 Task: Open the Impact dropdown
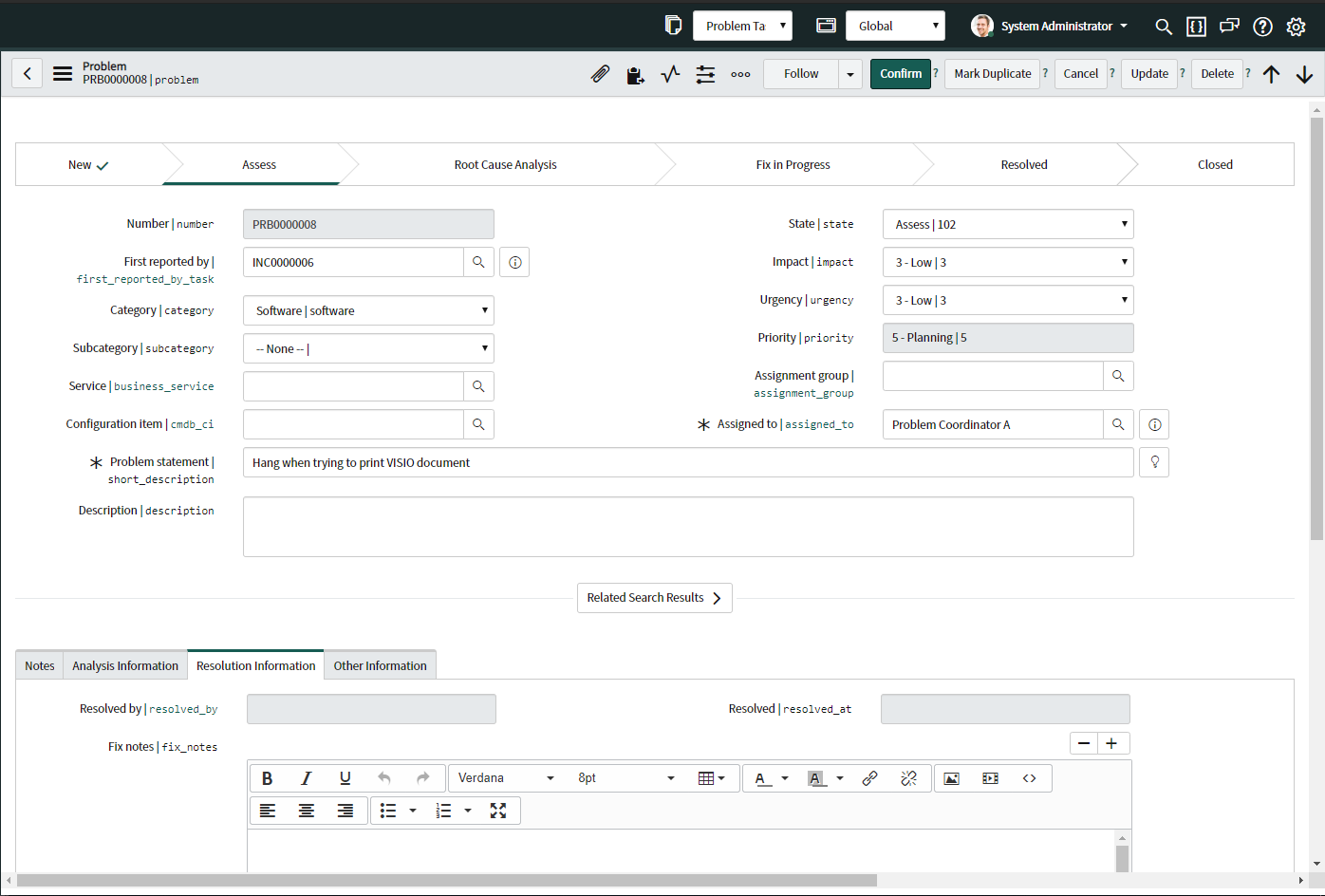[x=1008, y=262]
